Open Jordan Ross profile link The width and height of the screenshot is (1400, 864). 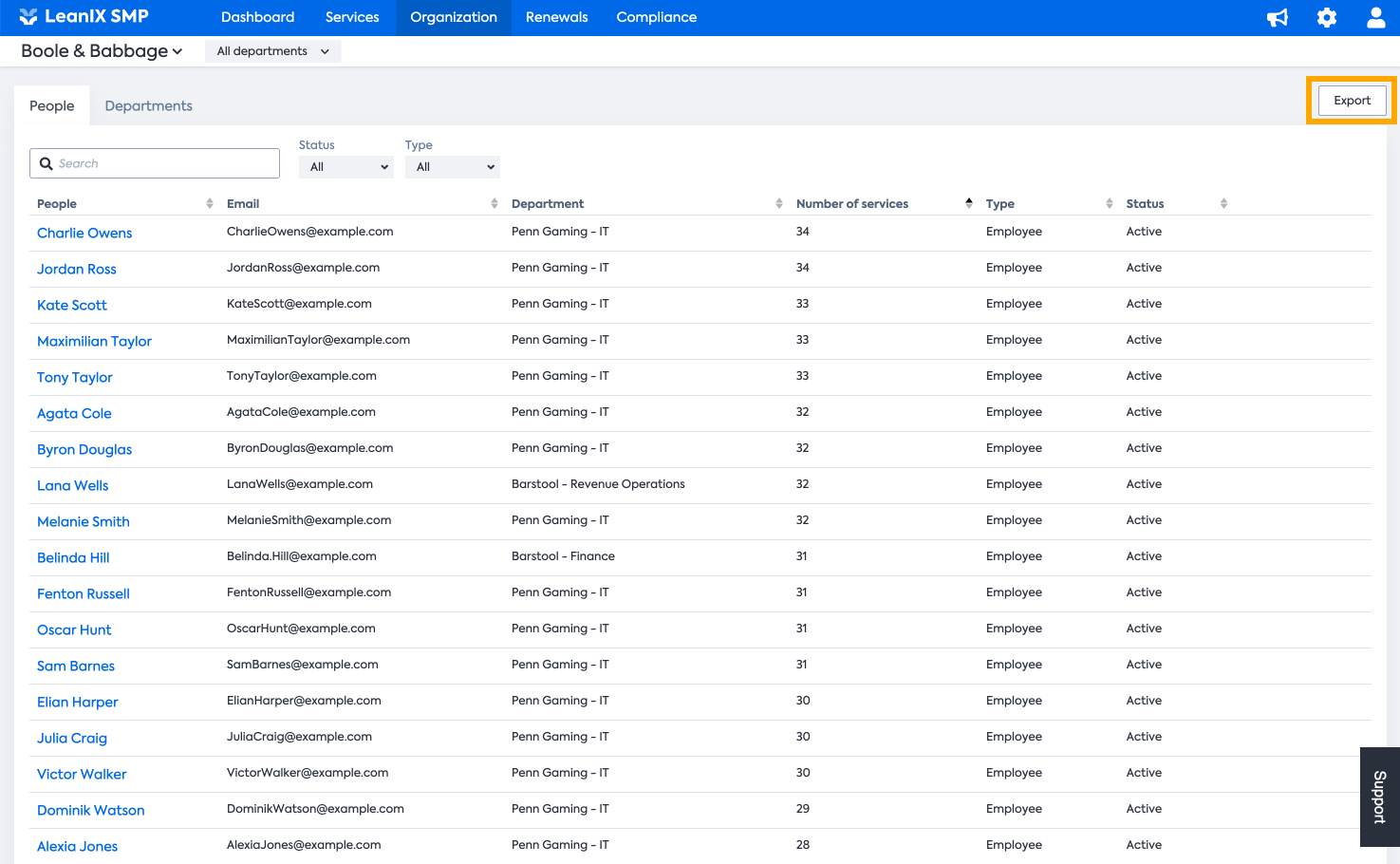coord(77,269)
